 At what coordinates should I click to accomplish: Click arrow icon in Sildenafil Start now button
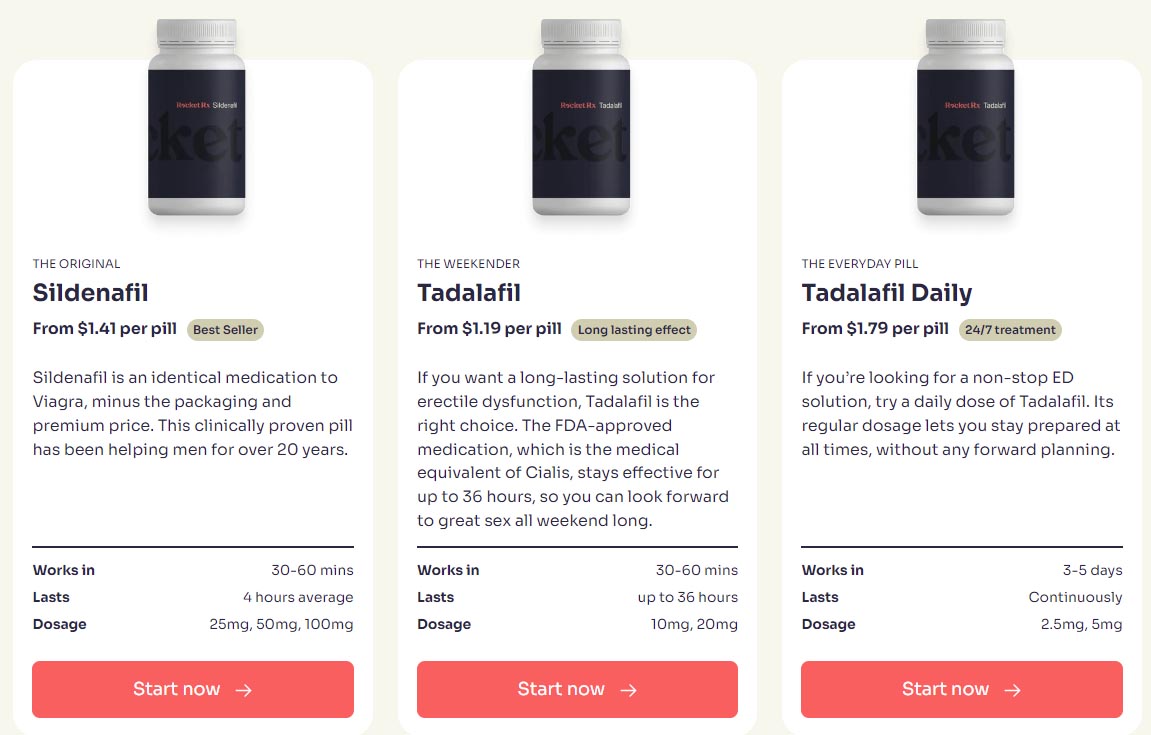pos(244,689)
